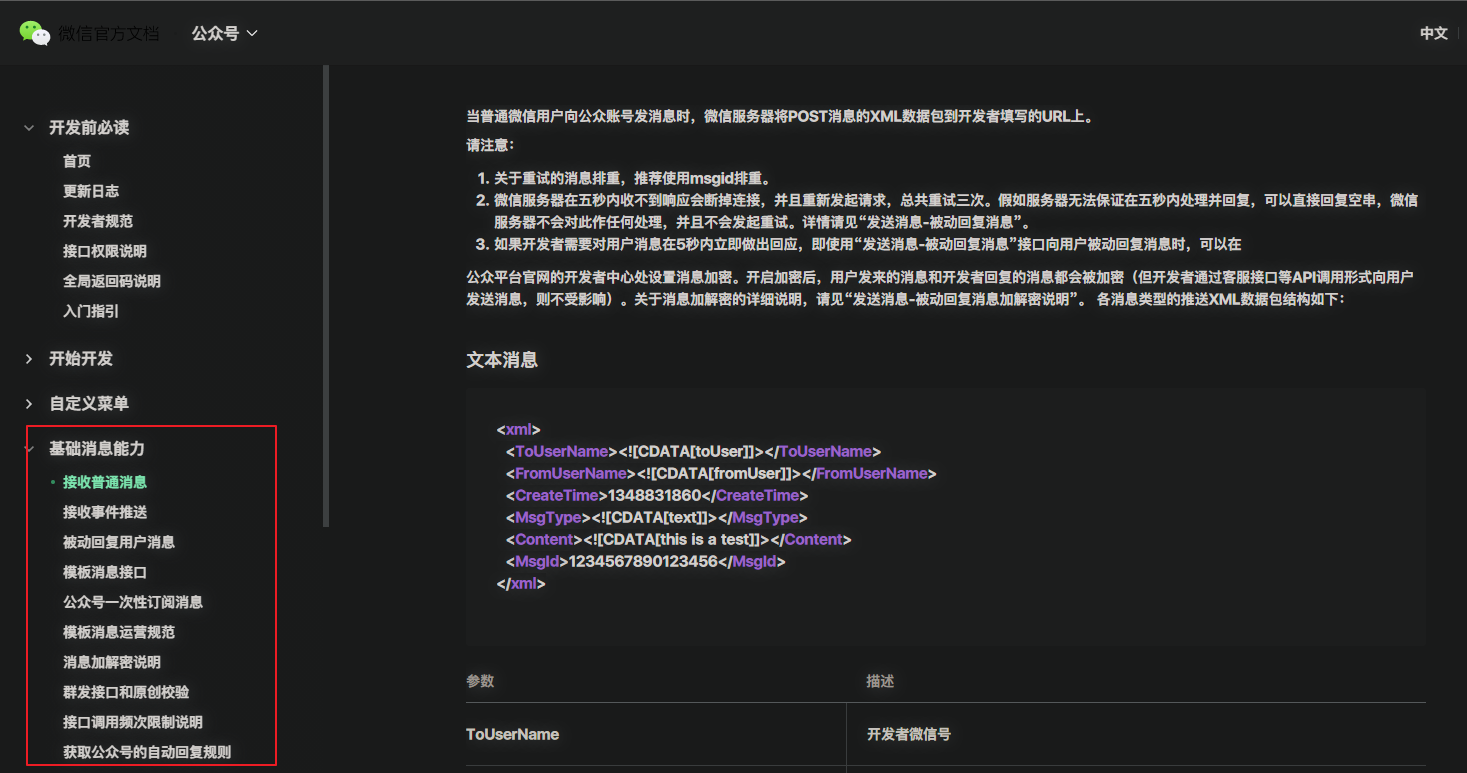Open 被动回复用户消息 page

click(x=119, y=542)
